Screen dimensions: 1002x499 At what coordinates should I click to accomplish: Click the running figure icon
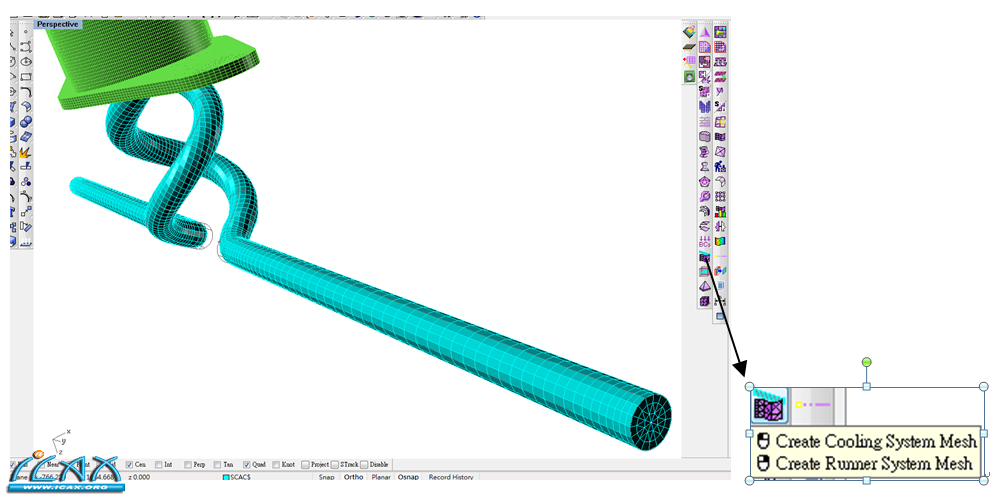coord(720,166)
